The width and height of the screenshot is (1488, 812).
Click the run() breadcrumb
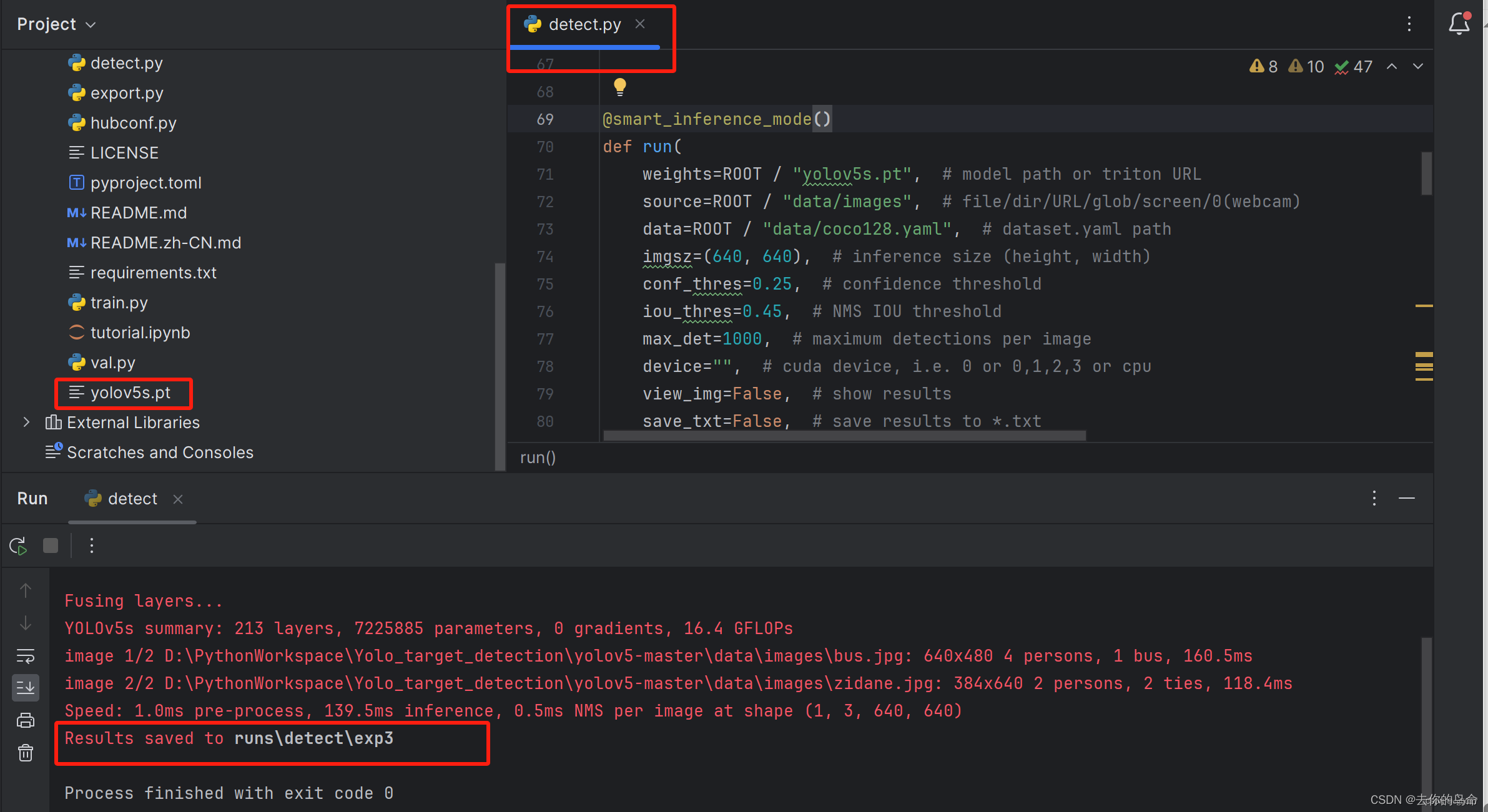point(538,457)
